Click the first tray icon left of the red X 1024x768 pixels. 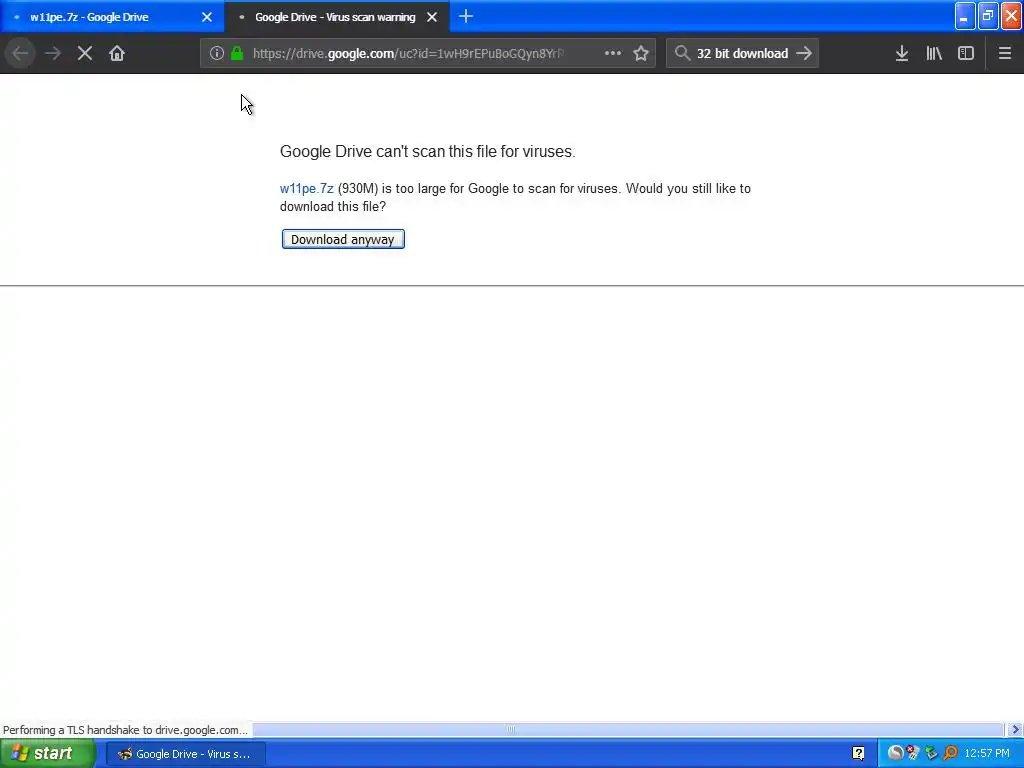click(x=895, y=753)
